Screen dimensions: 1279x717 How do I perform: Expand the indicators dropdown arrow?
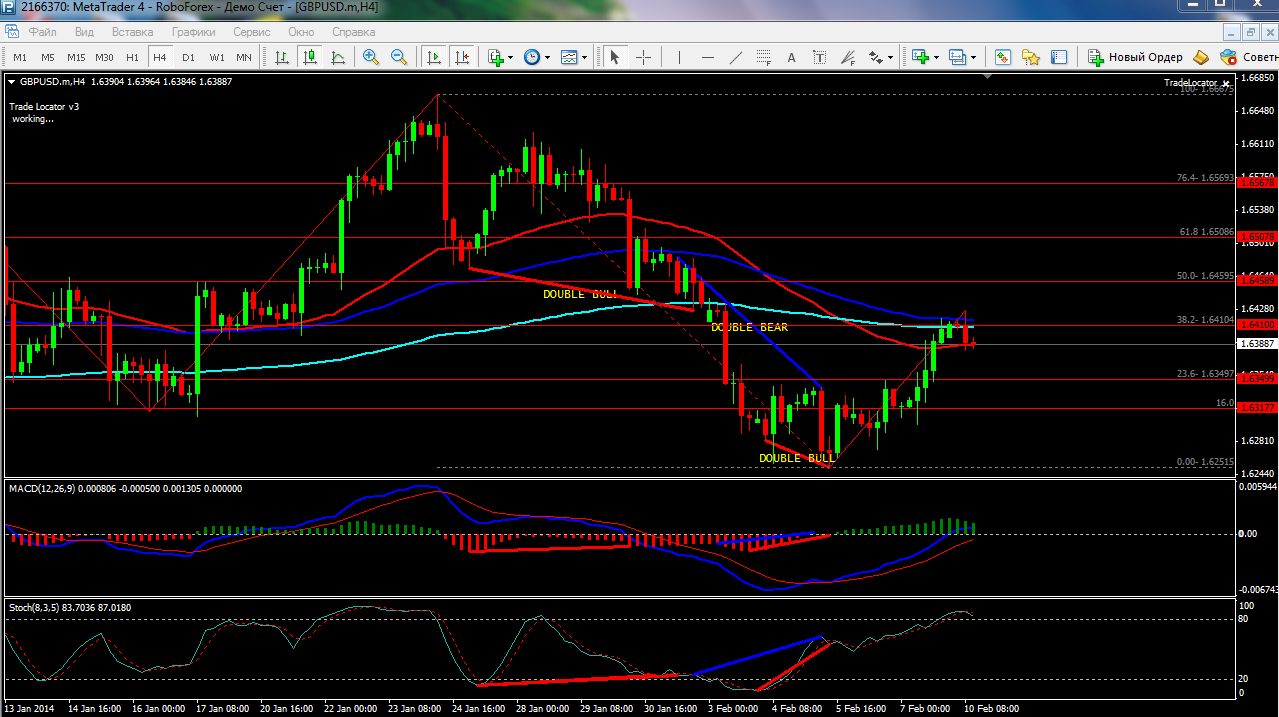click(x=510, y=57)
